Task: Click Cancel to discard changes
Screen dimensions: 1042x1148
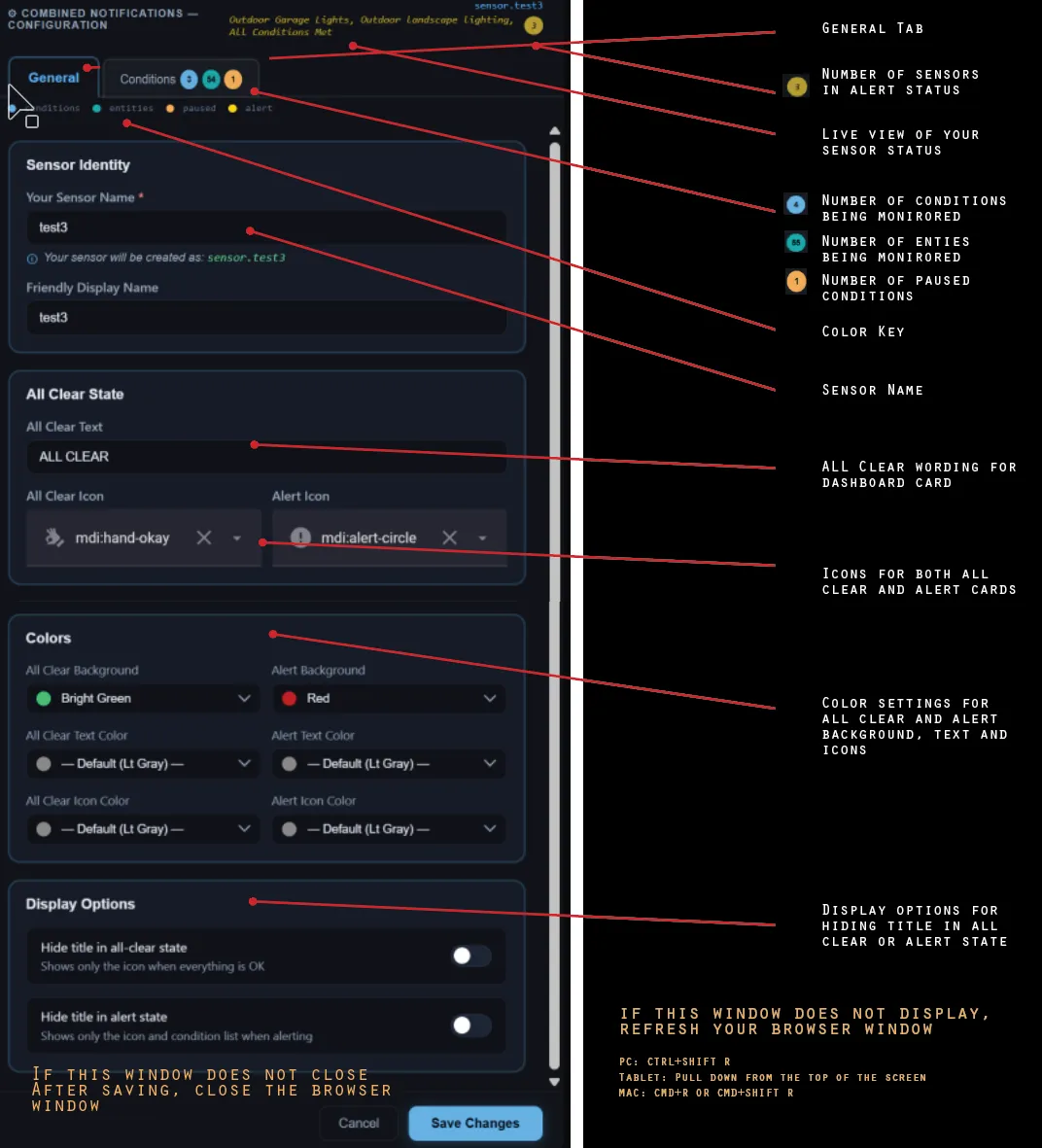Action: click(359, 1123)
